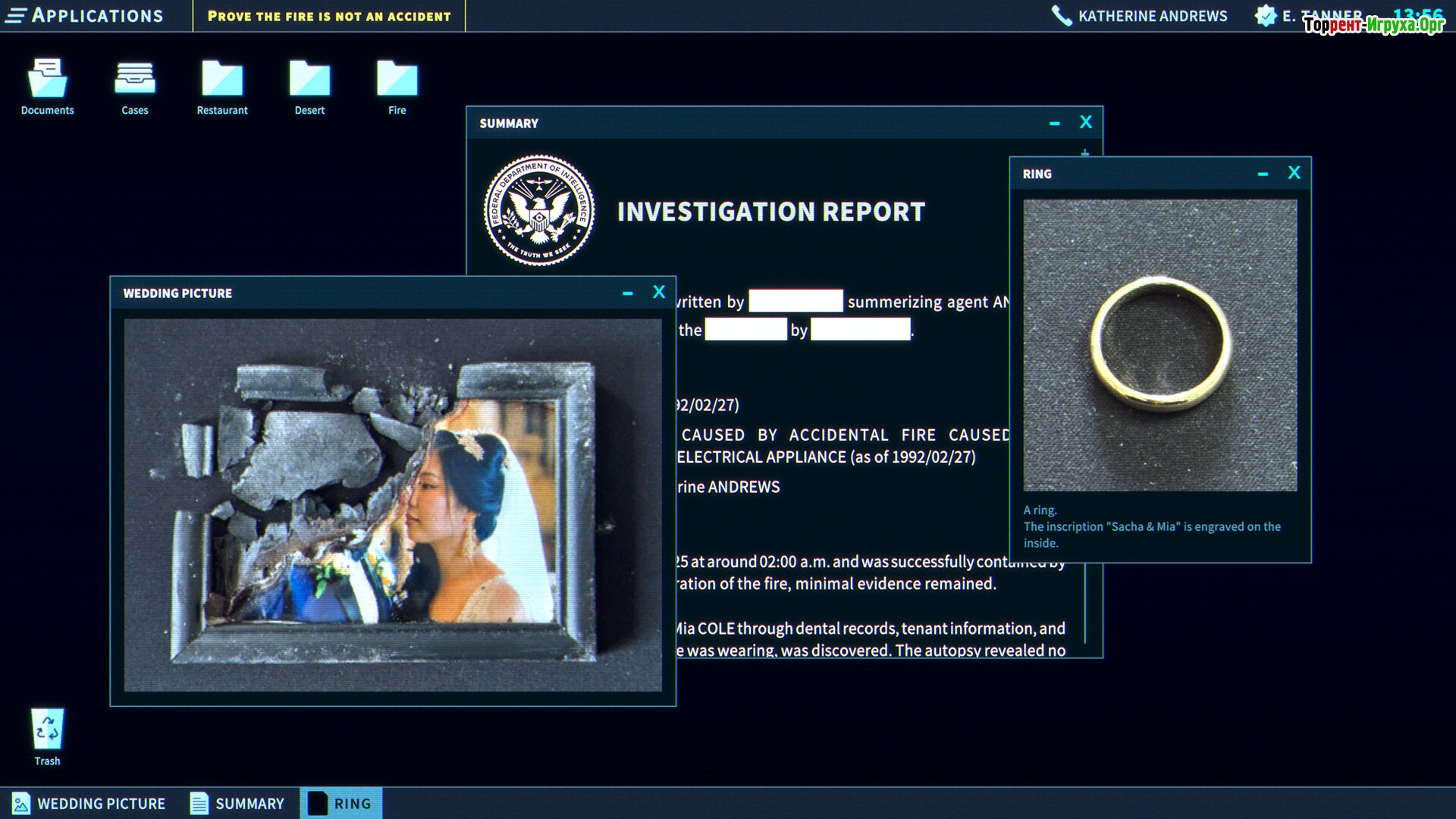This screenshot has height=819, width=1456.
Task: Switch to Wedding Picture in taskbar
Action: point(89,803)
